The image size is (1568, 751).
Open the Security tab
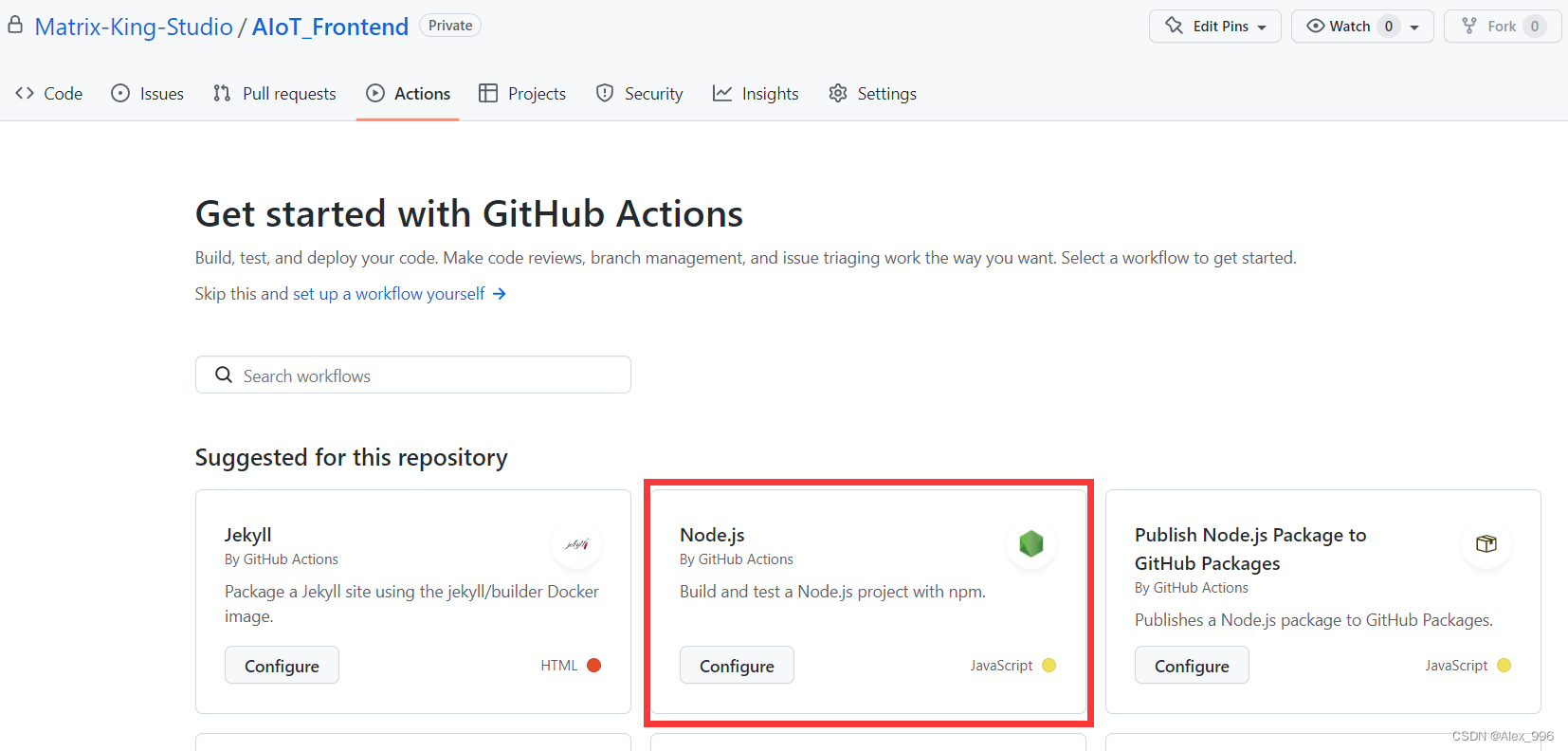click(x=640, y=93)
